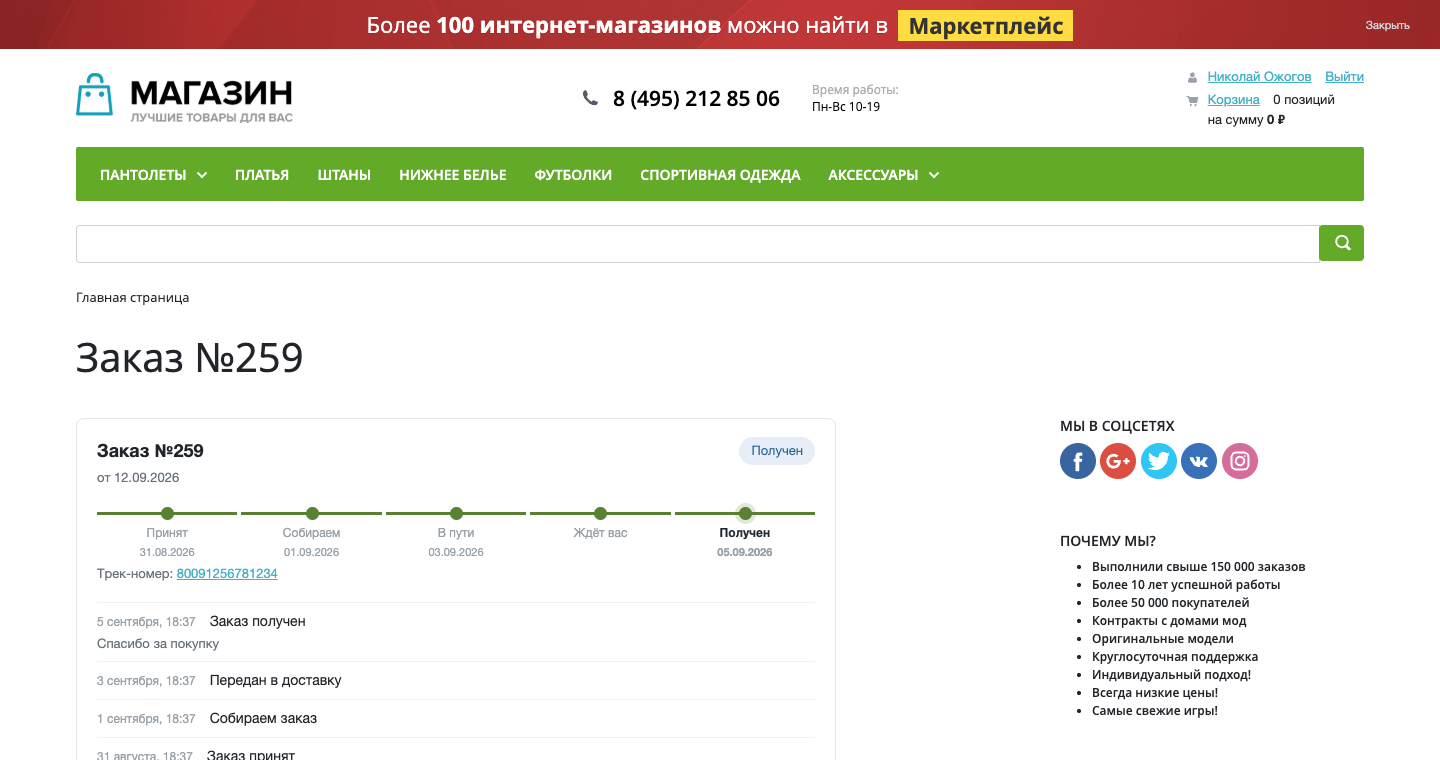Screen dimensions: 1440x760
Task: Open the Instagram social page
Action: 1240,461
